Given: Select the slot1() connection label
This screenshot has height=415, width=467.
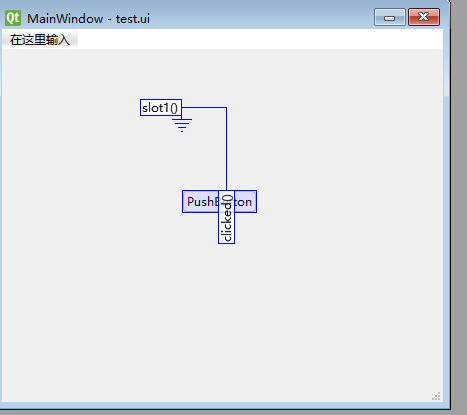Looking at the screenshot, I should click(161, 108).
